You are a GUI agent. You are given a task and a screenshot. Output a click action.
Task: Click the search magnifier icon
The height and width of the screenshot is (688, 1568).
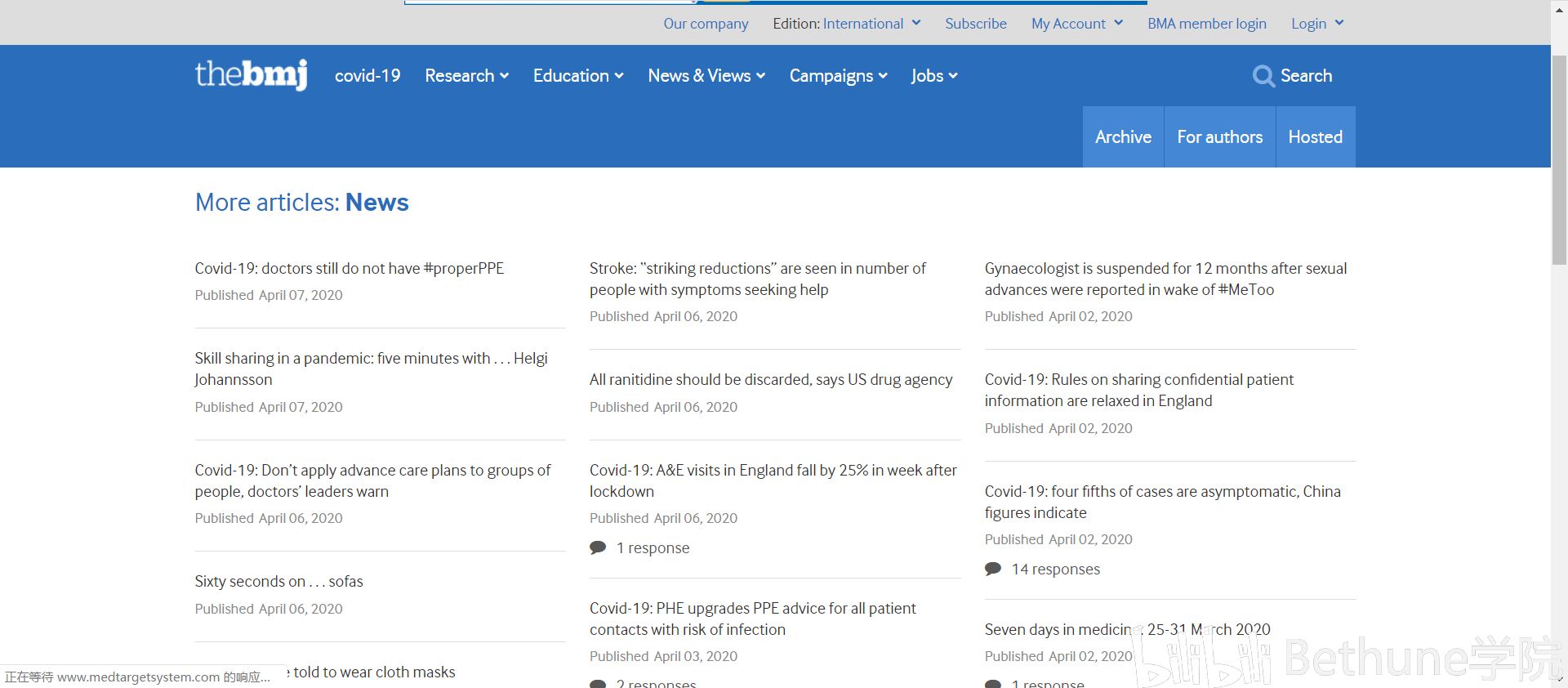pyautogui.click(x=1263, y=76)
